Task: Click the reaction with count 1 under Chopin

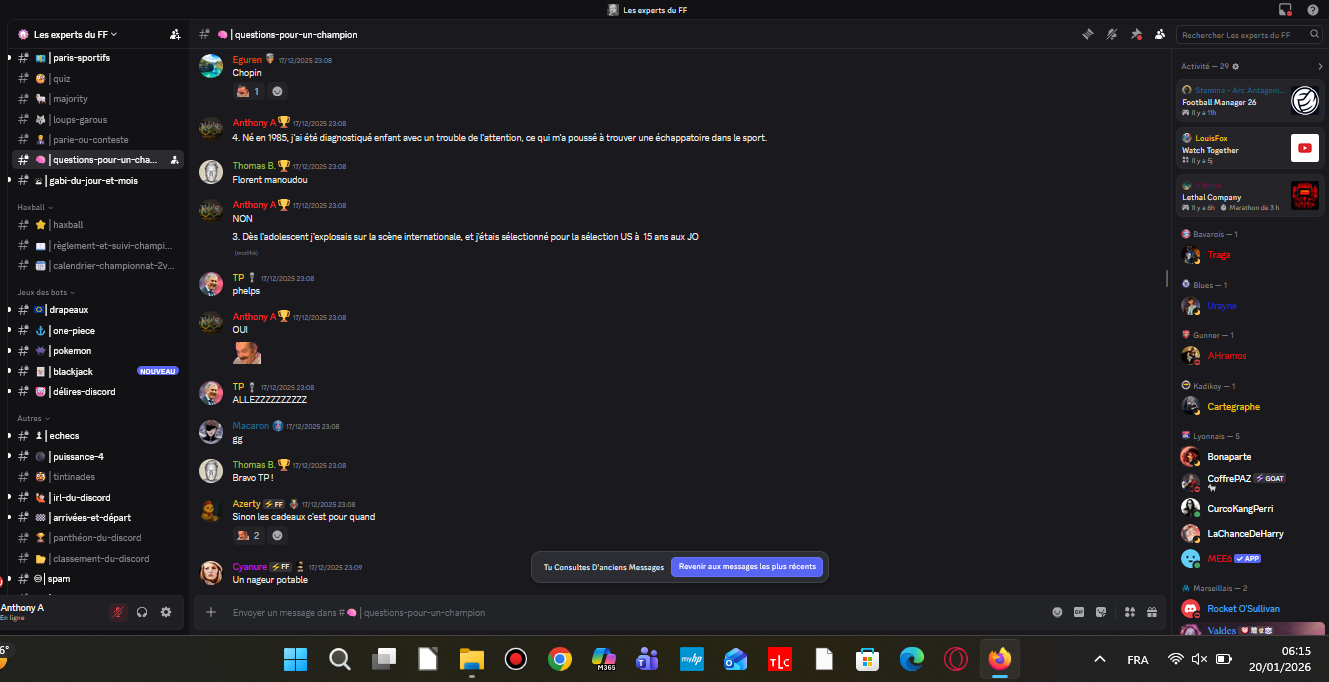Action: pos(248,91)
